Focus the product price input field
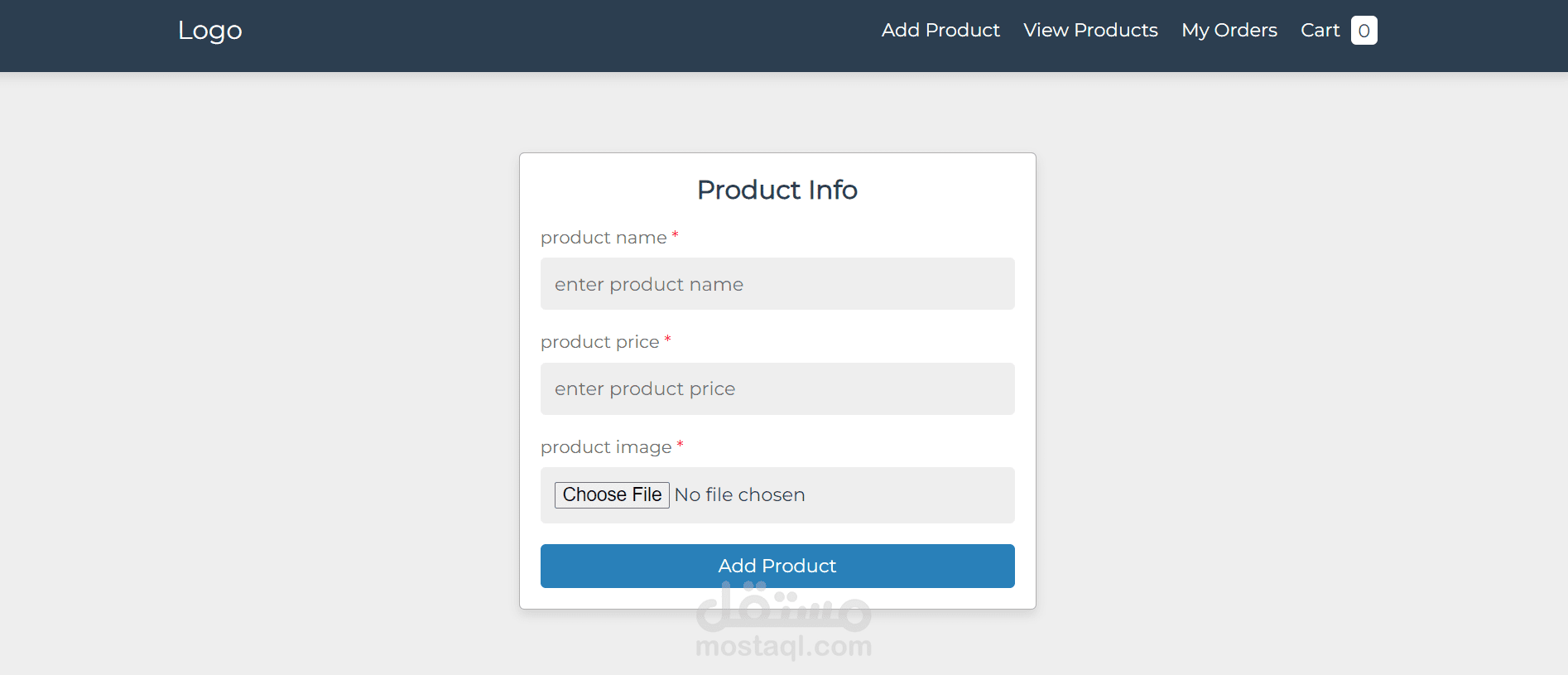The image size is (1568, 675). coord(777,388)
